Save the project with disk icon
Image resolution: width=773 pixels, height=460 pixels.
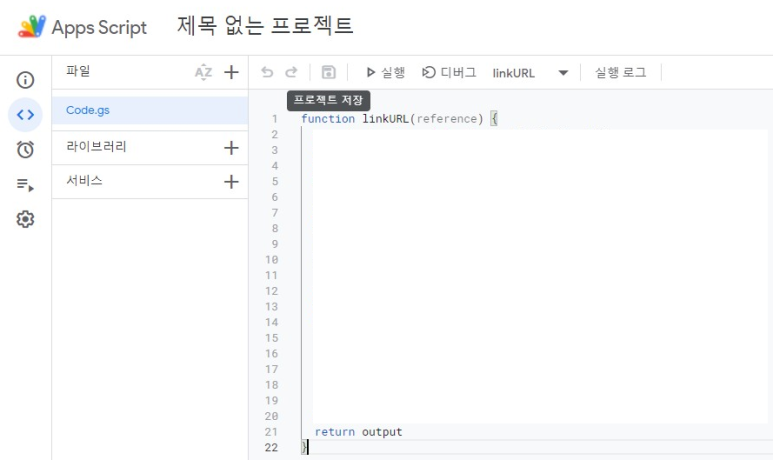[328, 72]
